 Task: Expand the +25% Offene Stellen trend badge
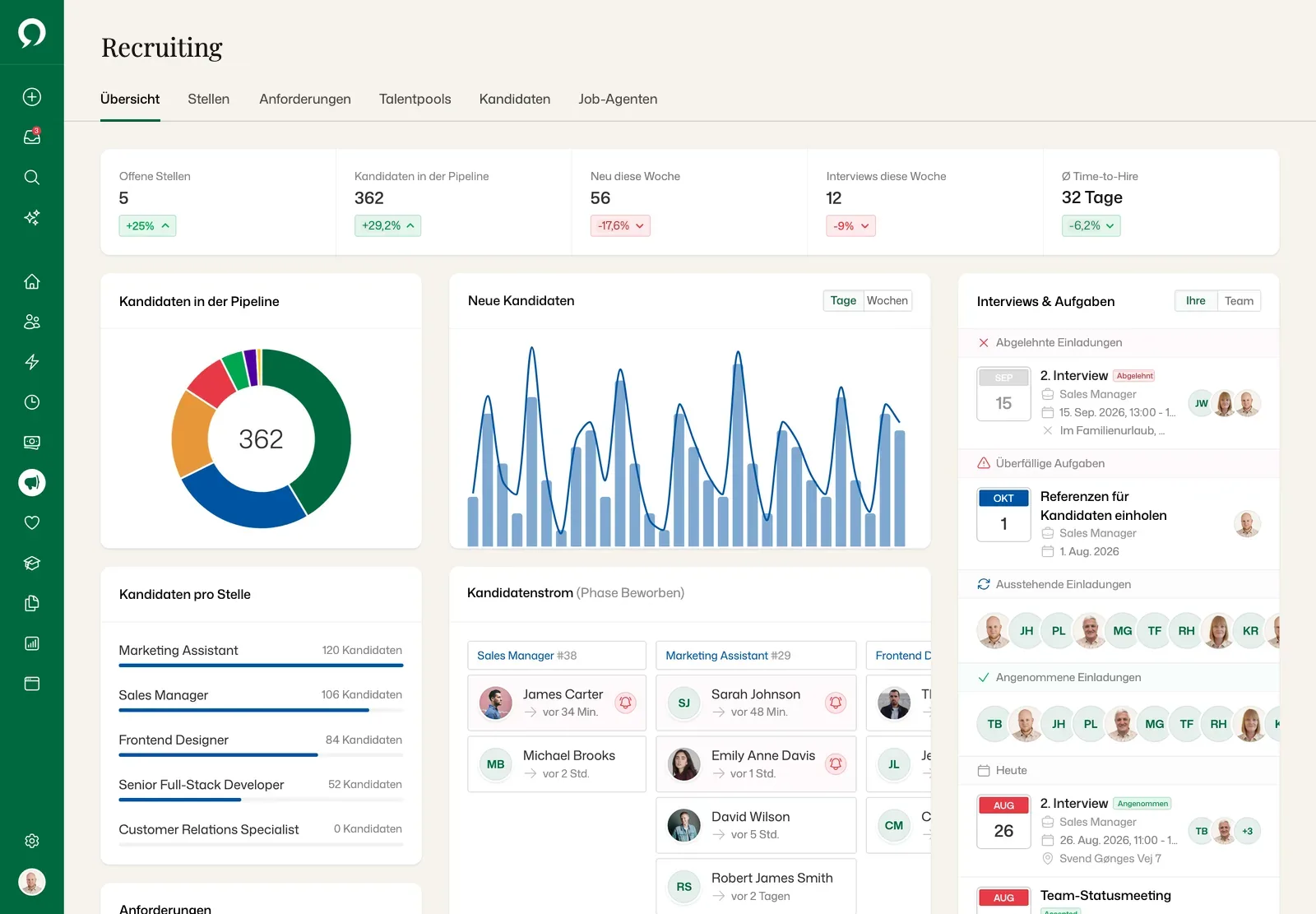click(x=147, y=225)
